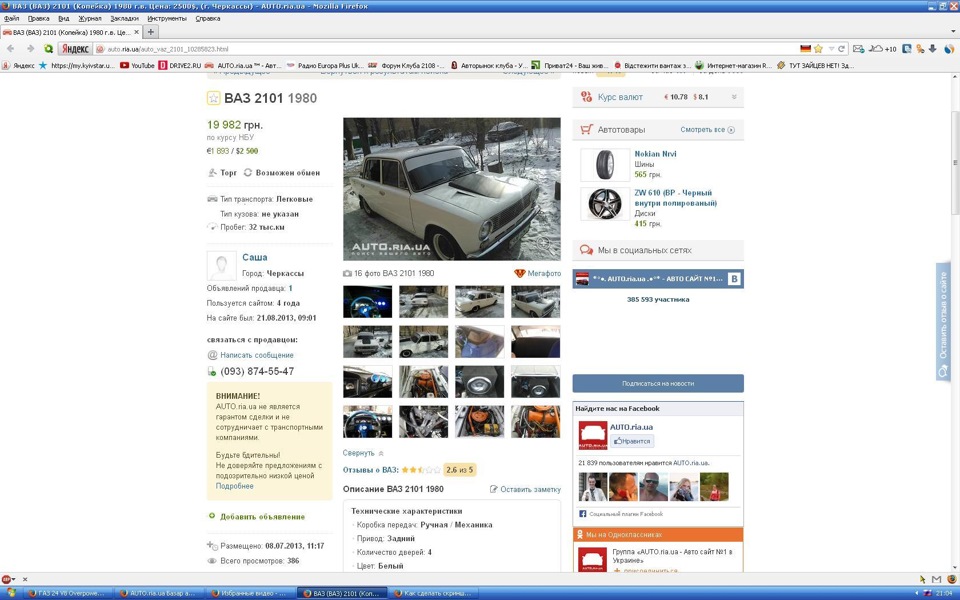Click the page vertical scrollbar thumb

(x=954, y=162)
